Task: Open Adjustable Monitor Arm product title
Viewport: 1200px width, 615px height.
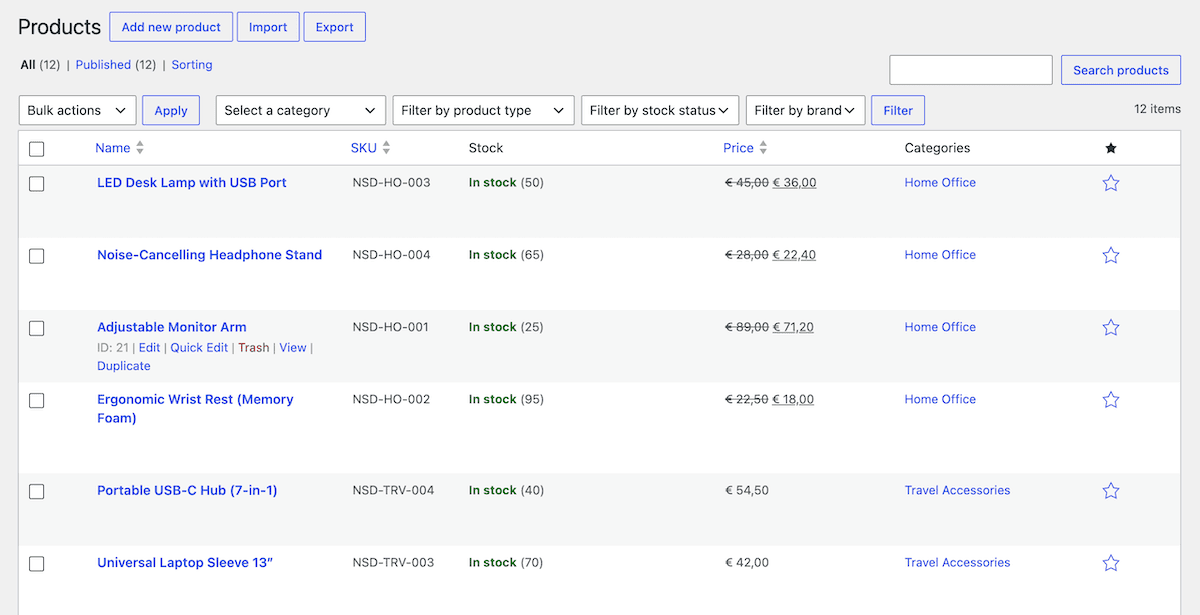Action: point(172,327)
